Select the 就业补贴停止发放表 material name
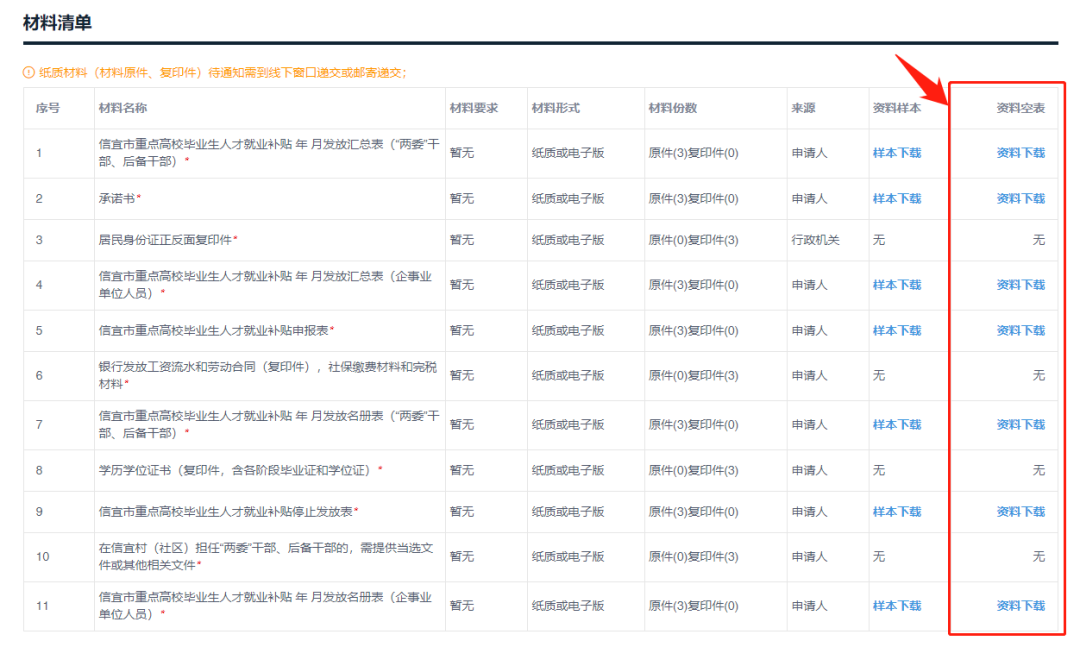This screenshot has height=647, width=1080. [x=226, y=511]
